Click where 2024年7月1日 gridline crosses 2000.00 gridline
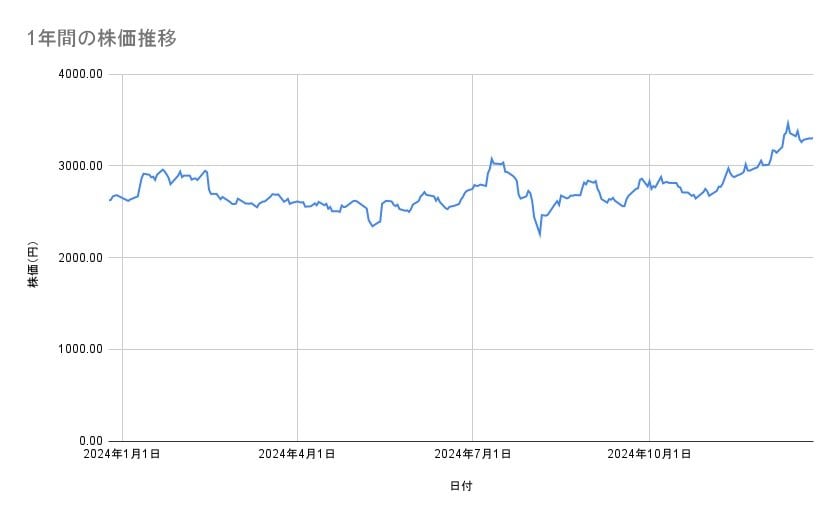This screenshot has height=519, width=839. [473, 257]
